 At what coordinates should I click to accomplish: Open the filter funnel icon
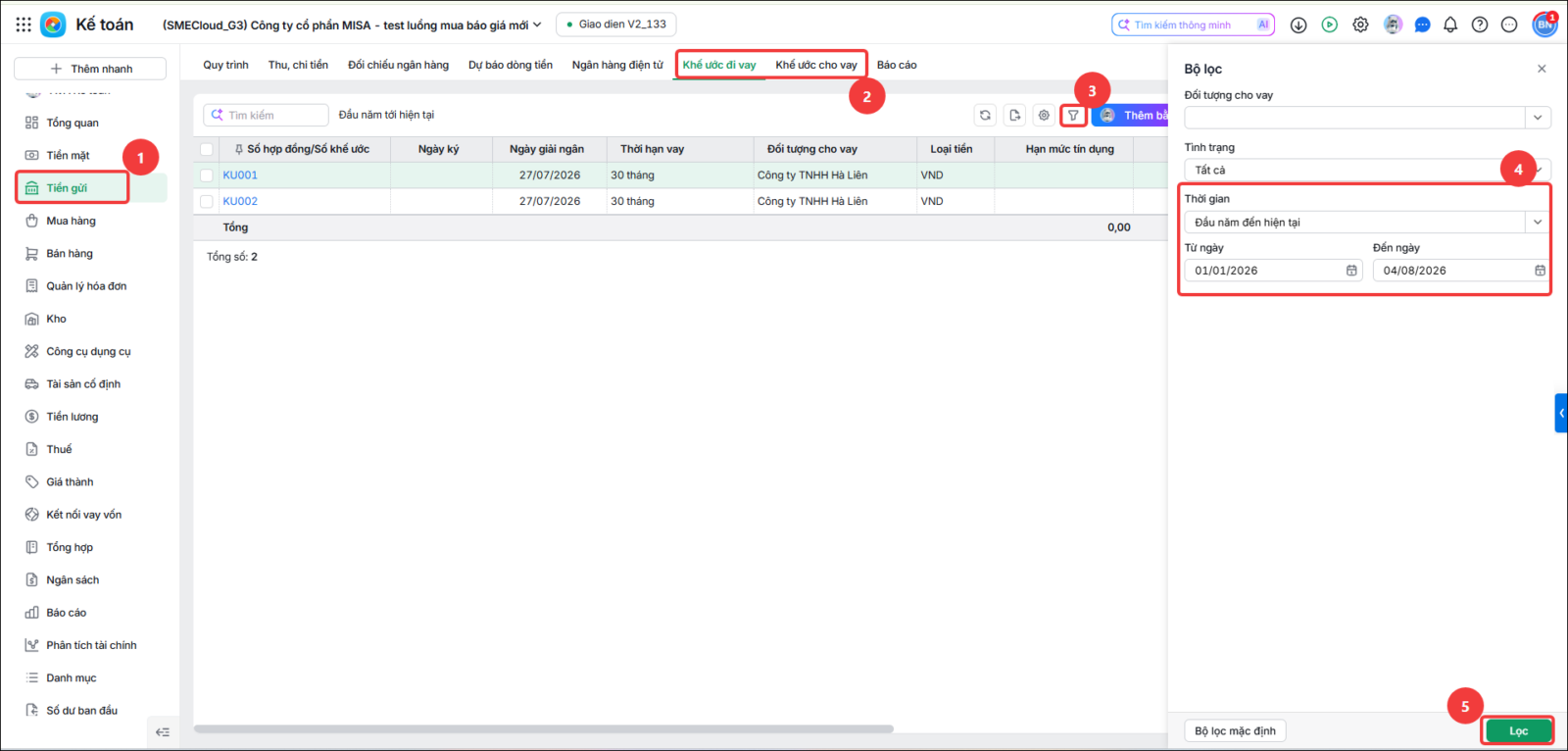pos(1073,116)
